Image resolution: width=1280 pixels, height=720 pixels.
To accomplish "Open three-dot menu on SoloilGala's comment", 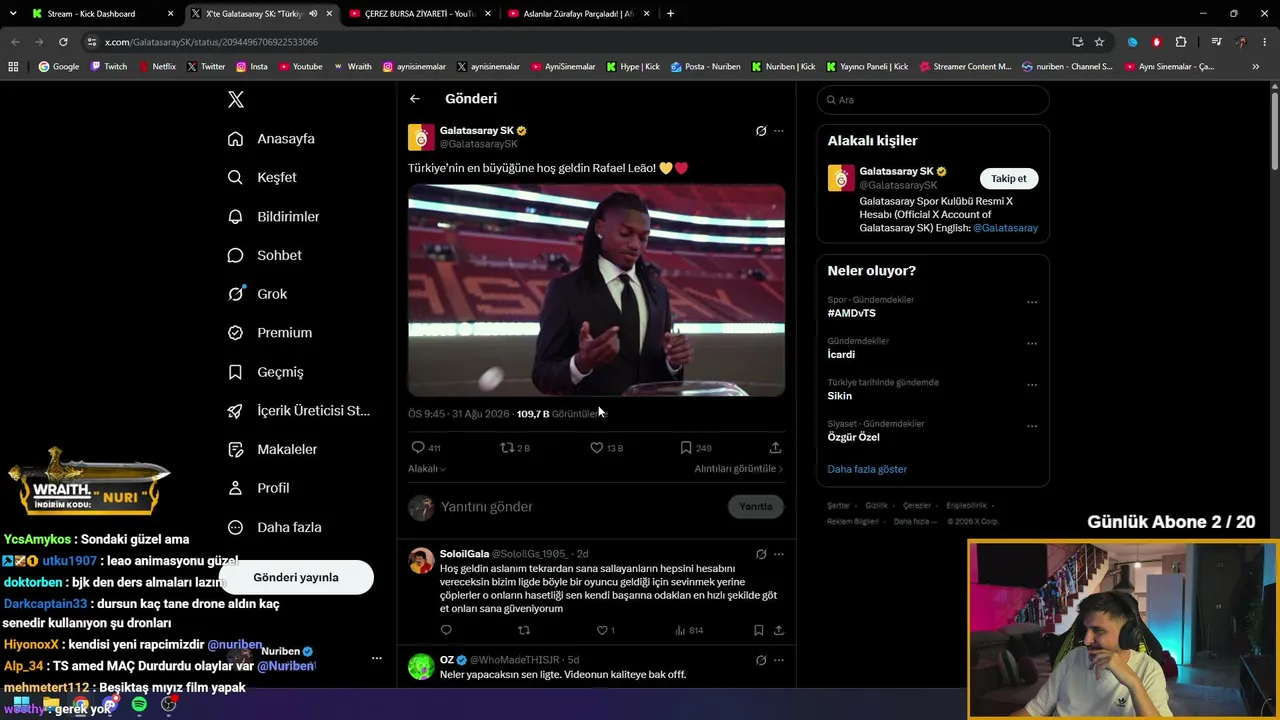I will [779, 554].
